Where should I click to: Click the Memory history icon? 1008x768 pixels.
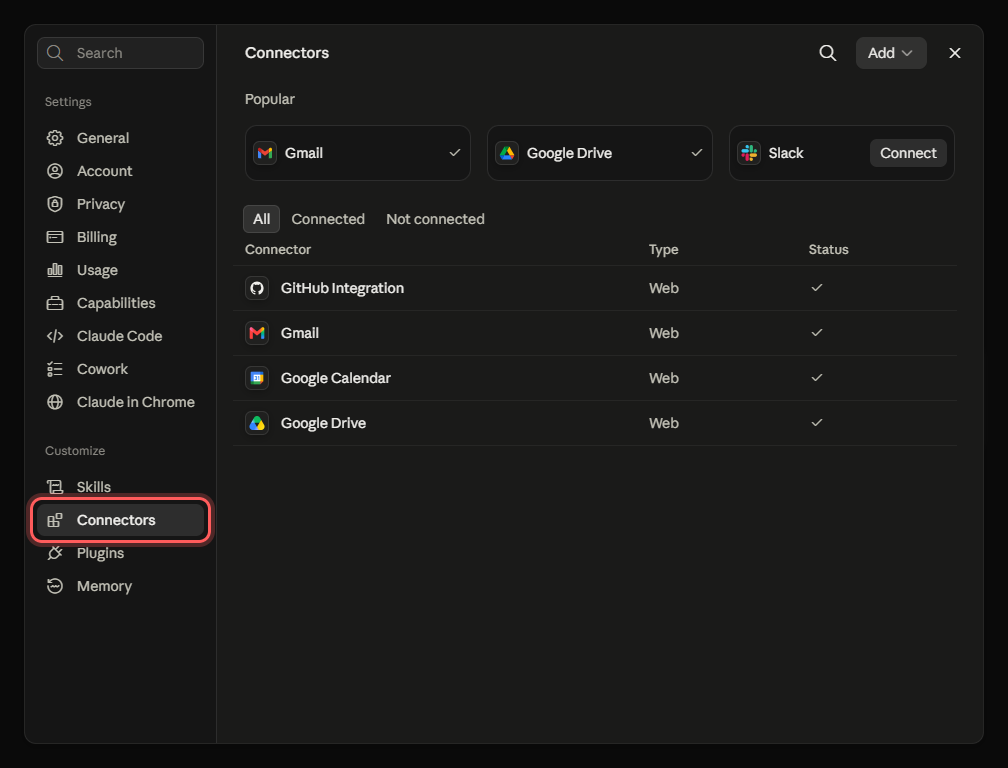click(x=55, y=586)
